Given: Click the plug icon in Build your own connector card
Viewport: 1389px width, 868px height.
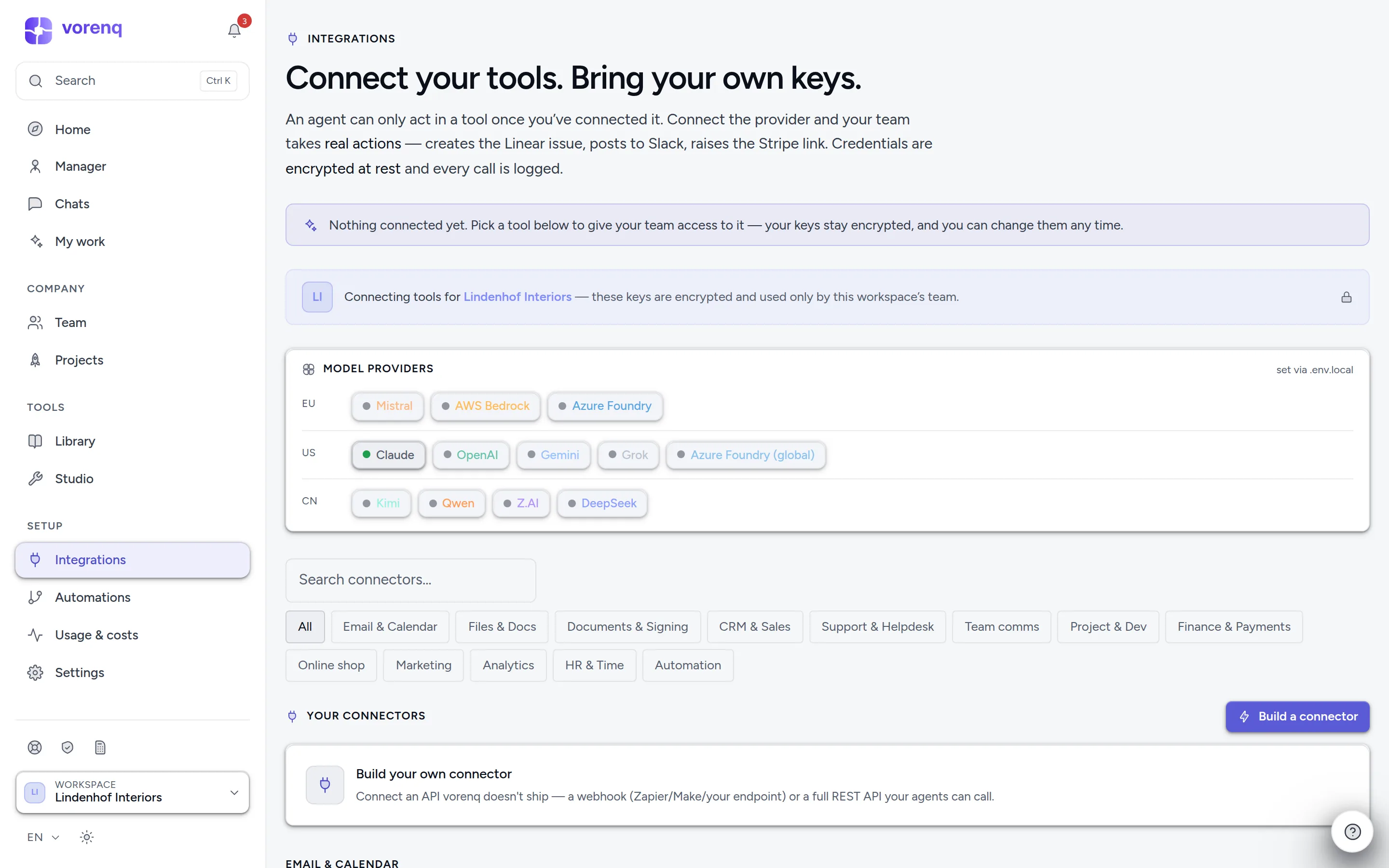Looking at the screenshot, I should coord(325,785).
